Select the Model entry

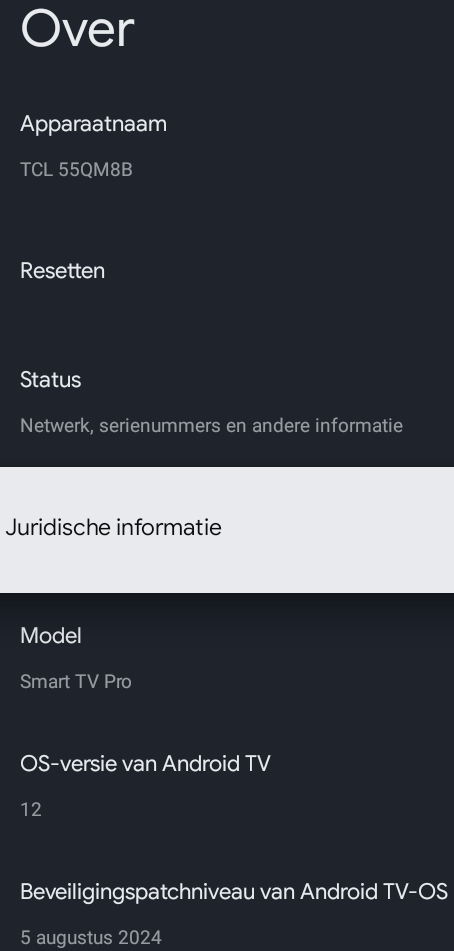227,658
